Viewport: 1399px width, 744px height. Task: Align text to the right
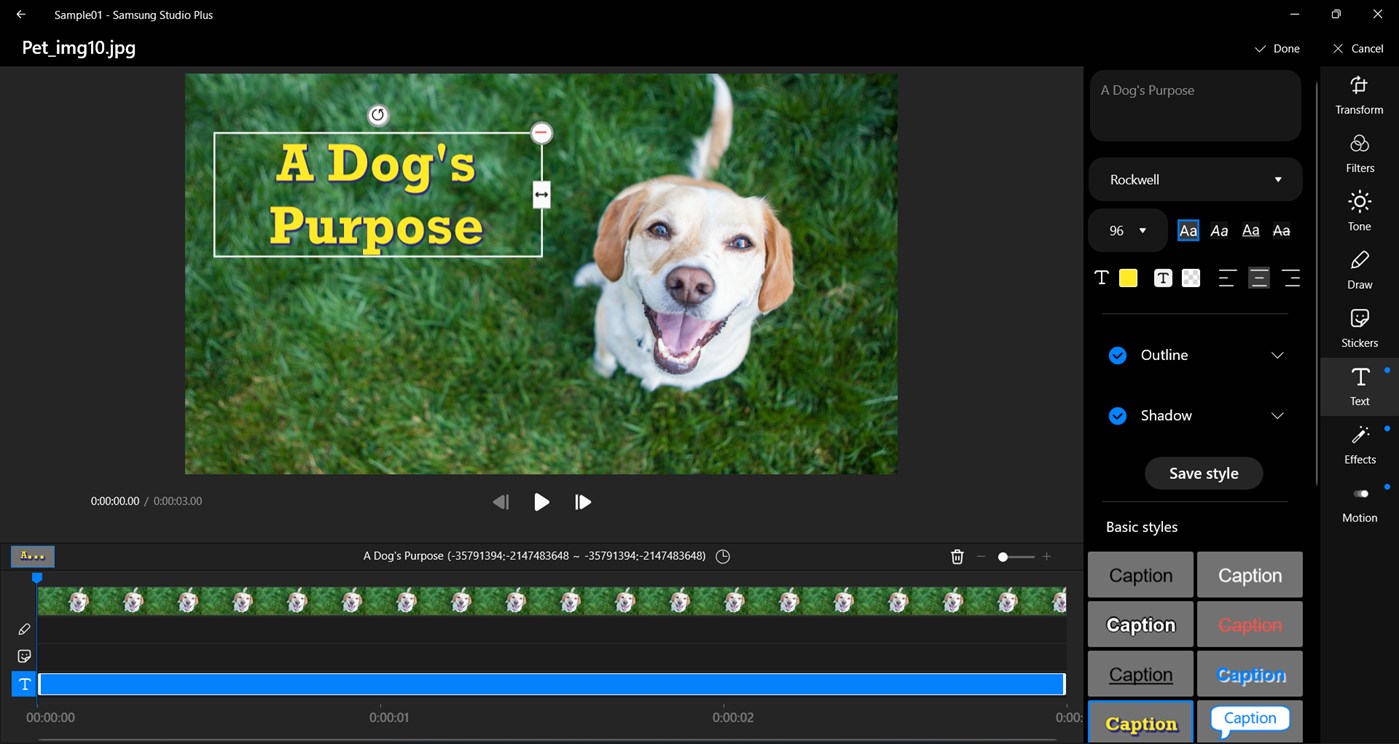click(1291, 278)
